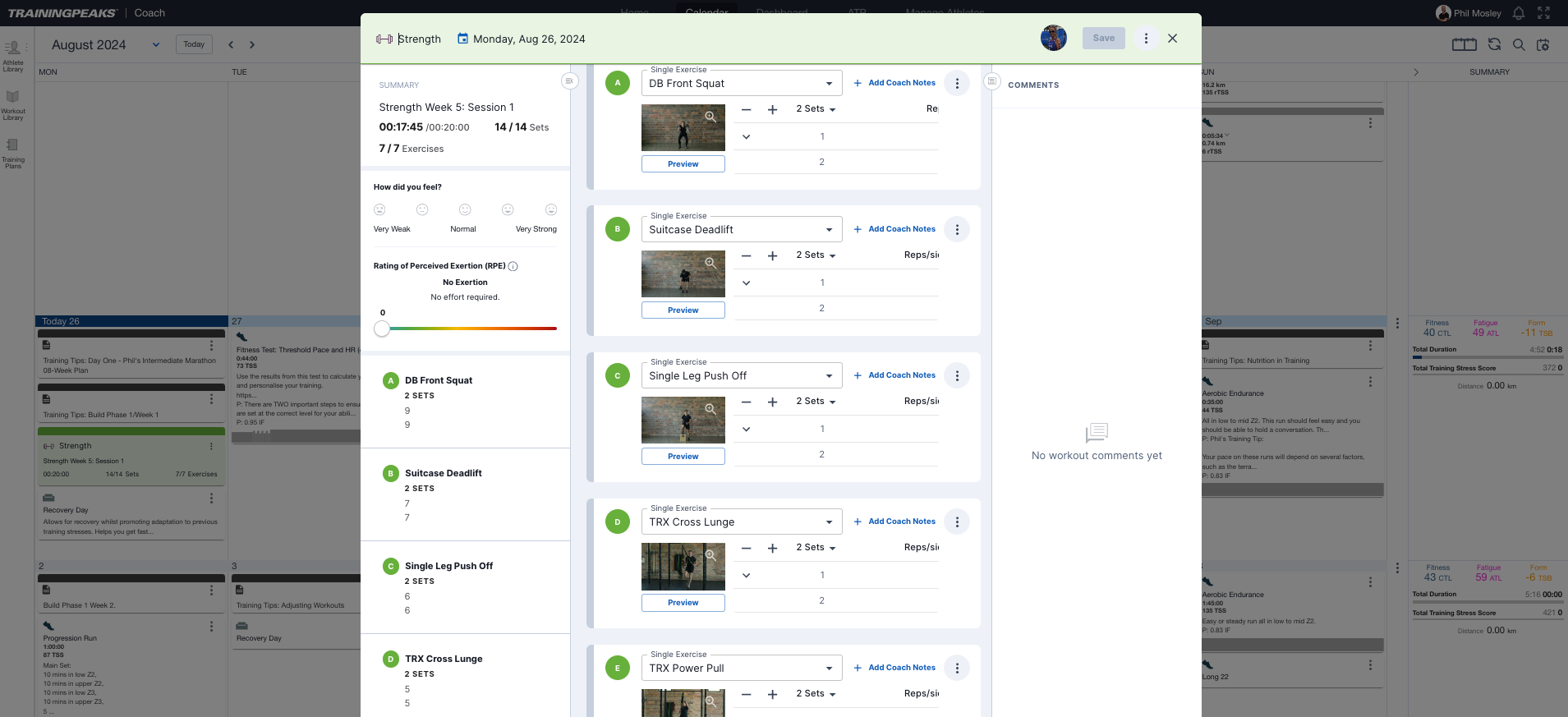Viewport: 1568px width, 717px height.
Task: Open the August 2024 month dropdown
Action: (x=105, y=44)
